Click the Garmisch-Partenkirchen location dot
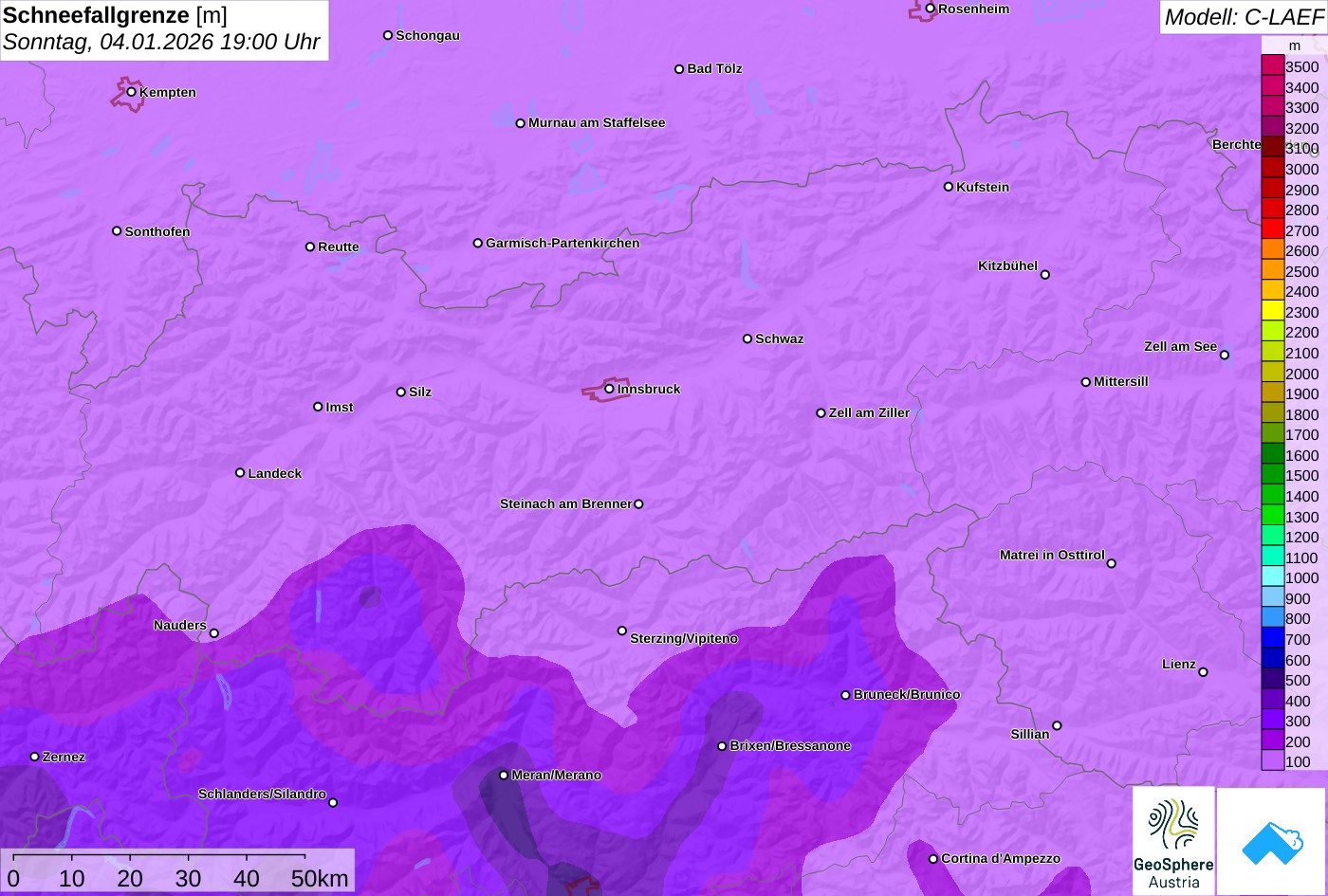Screen dimensions: 1328x896 [477, 243]
